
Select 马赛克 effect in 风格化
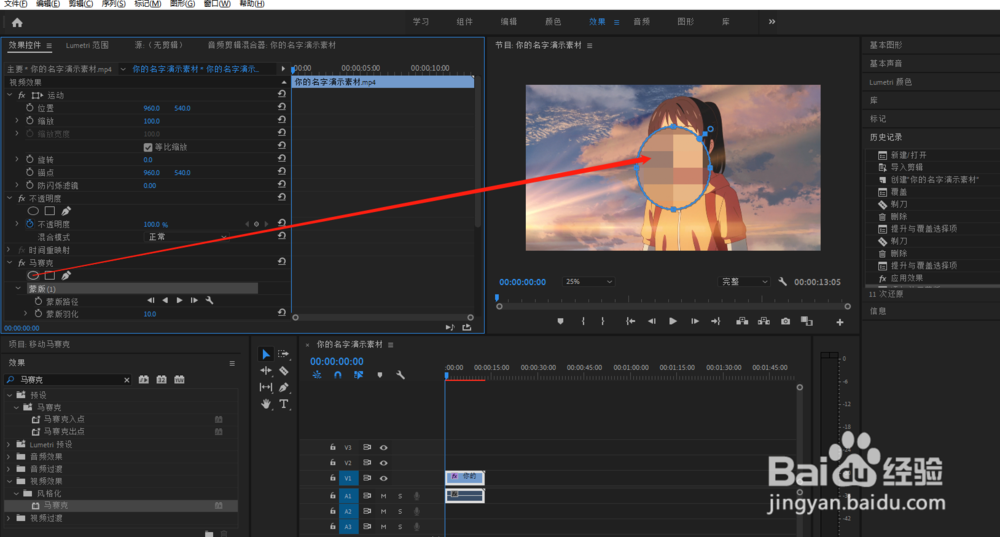coord(55,505)
